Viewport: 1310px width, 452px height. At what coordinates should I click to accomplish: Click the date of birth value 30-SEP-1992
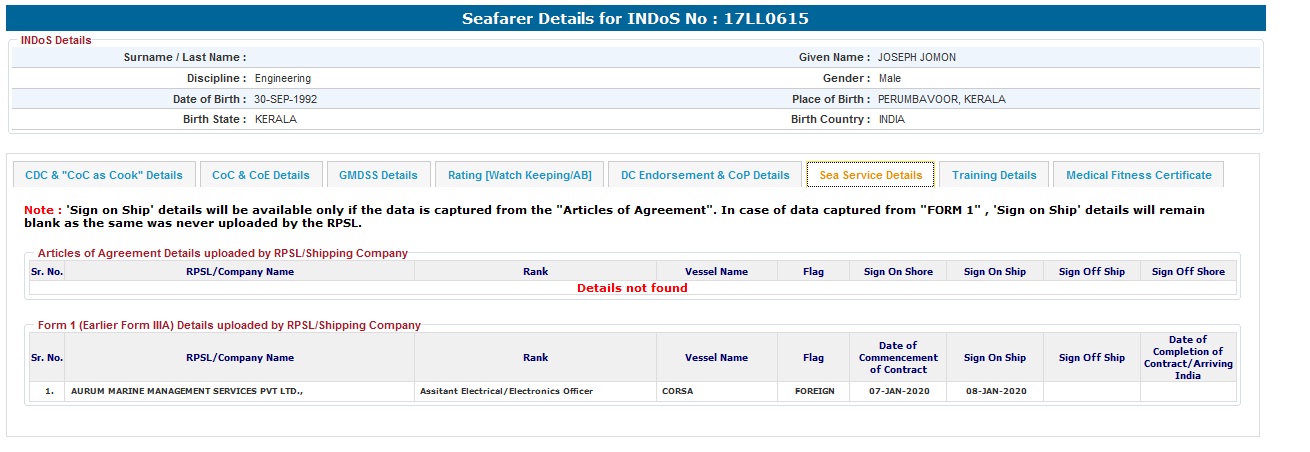click(286, 99)
